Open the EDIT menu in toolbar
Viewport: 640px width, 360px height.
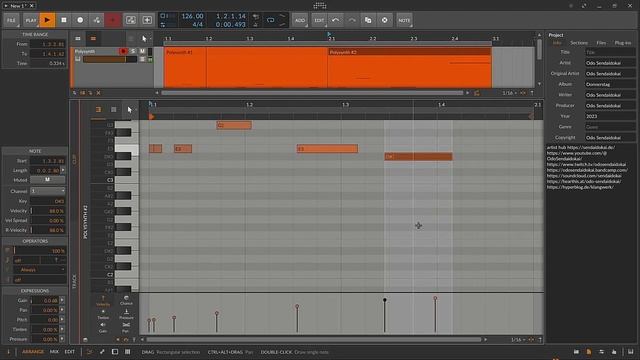(x=319, y=20)
